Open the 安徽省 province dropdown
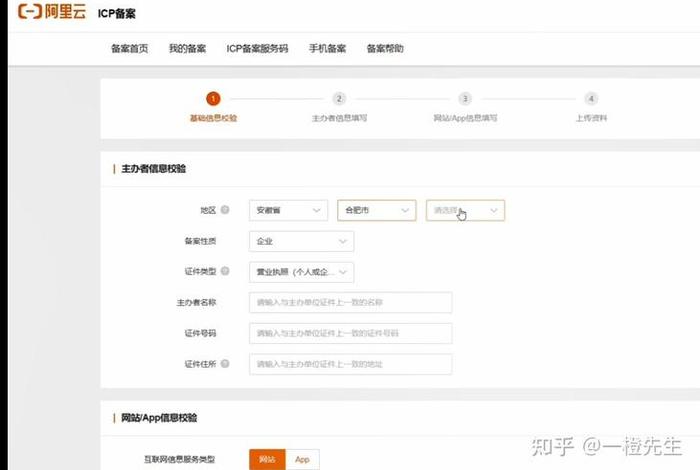The image size is (700, 470). [x=288, y=210]
